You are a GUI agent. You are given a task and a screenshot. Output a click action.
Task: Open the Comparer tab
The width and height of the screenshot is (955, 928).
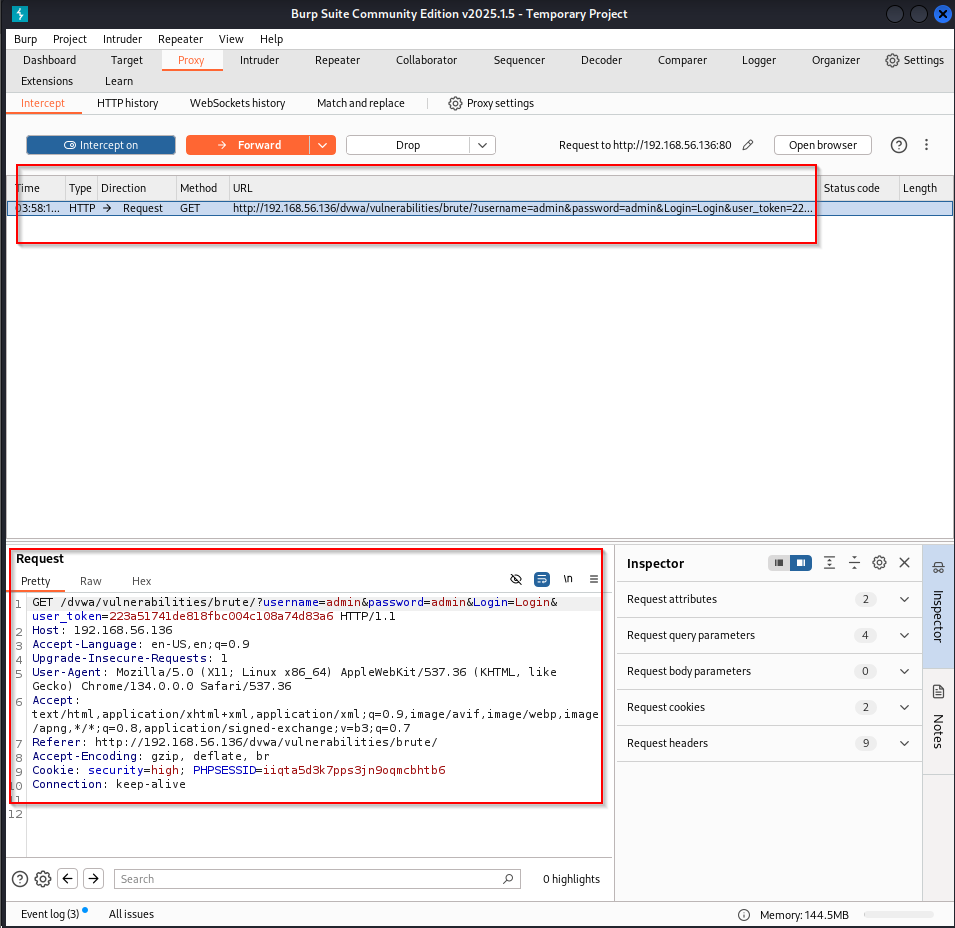[x=682, y=60]
